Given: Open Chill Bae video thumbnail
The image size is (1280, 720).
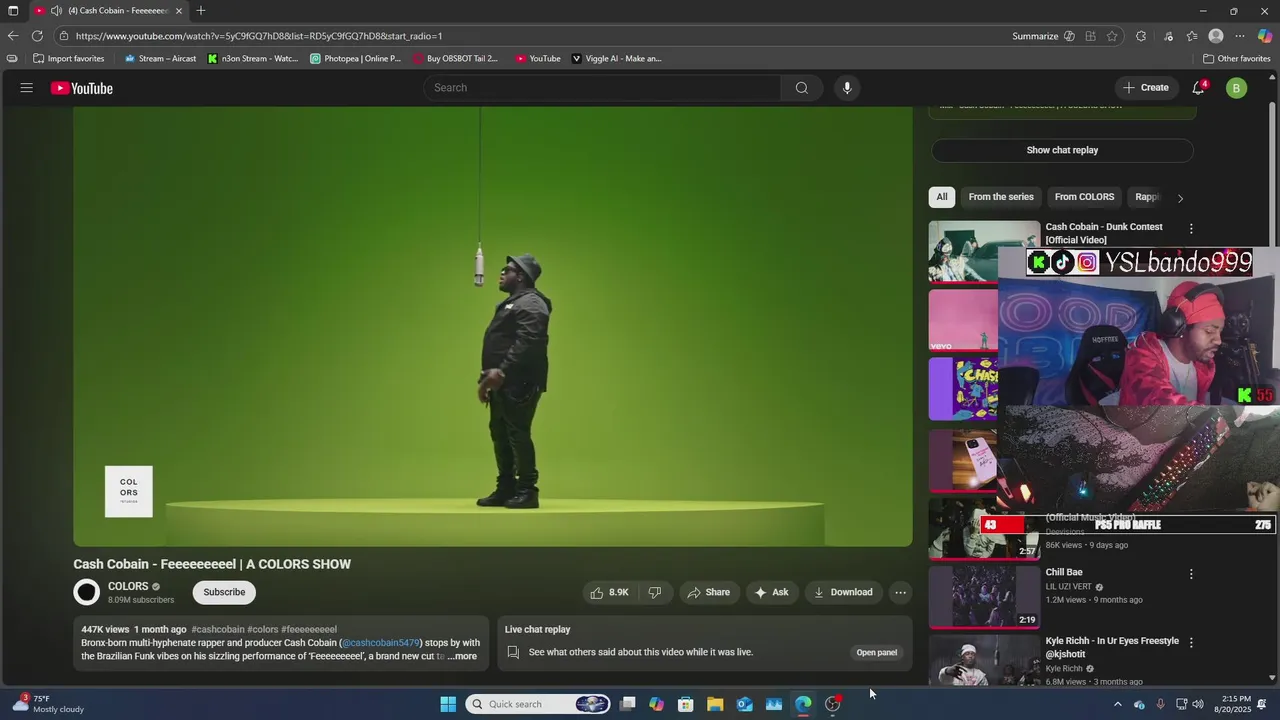Looking at the screenshot, I should point(984,596).
